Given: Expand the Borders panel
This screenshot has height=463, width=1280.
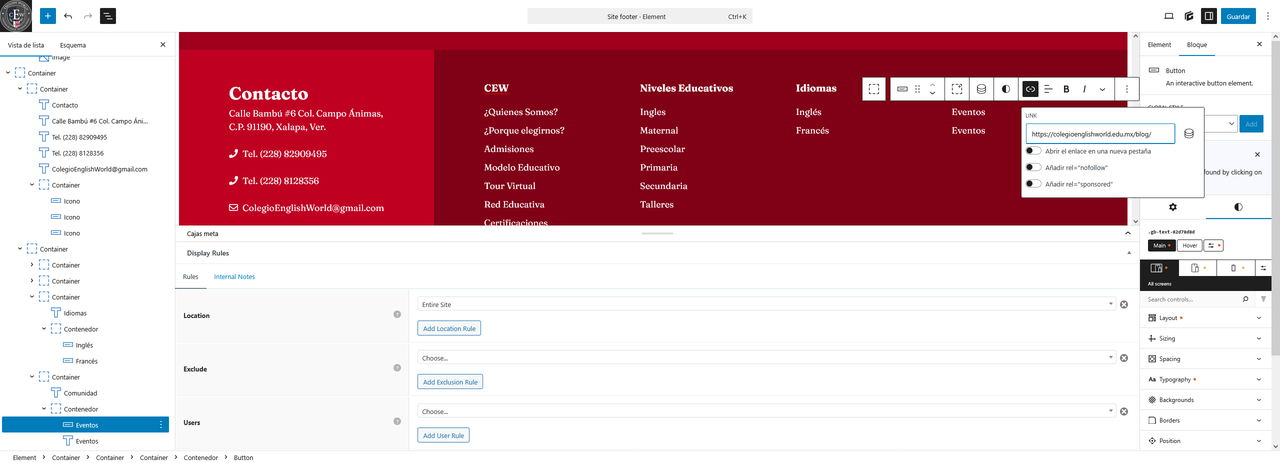Looking at the screenshot, I should 1206,421.
